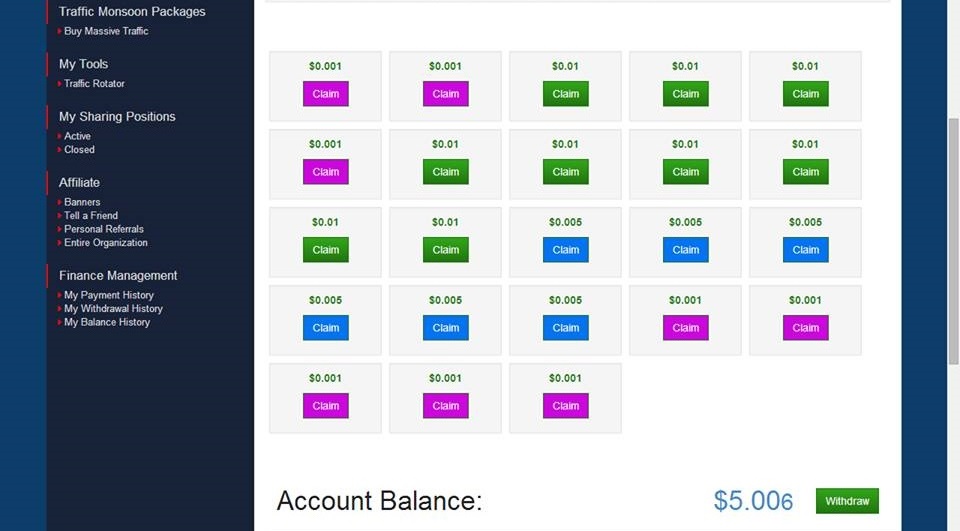This screenshot has height=531, width=960.
Task: Claim the first $0.001 reward in the top row
Action: [x=326, y=94]
